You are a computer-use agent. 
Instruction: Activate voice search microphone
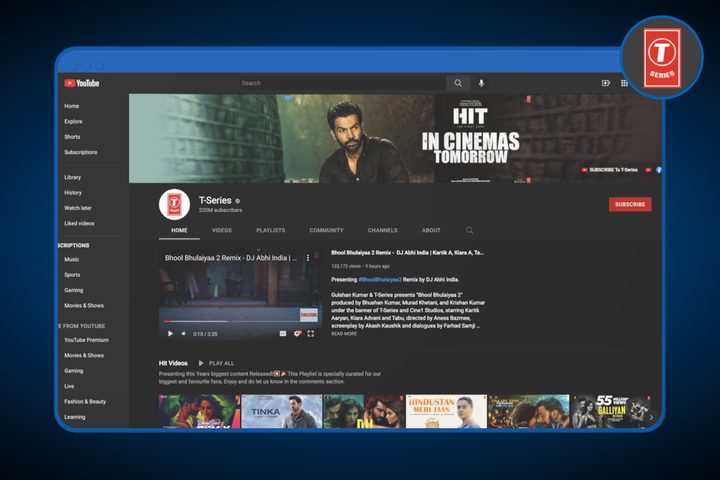[481, 83]
